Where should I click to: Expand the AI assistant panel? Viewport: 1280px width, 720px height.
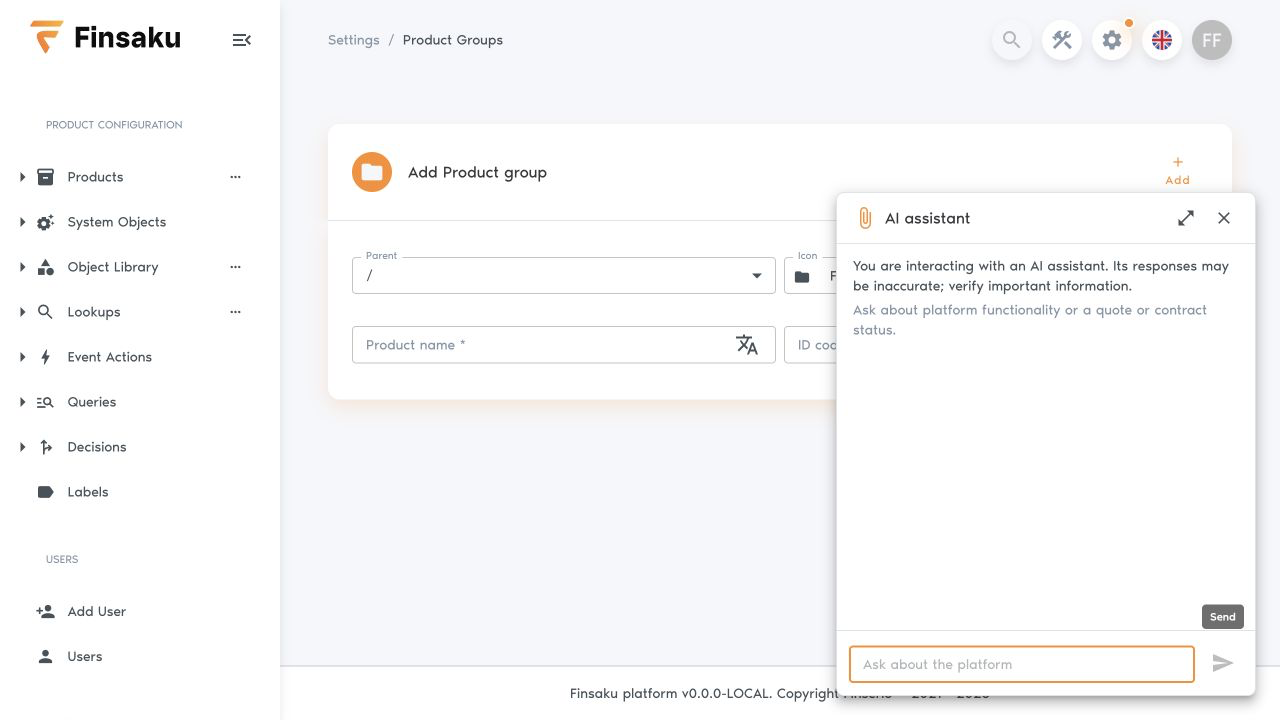tap(1186, 218)
